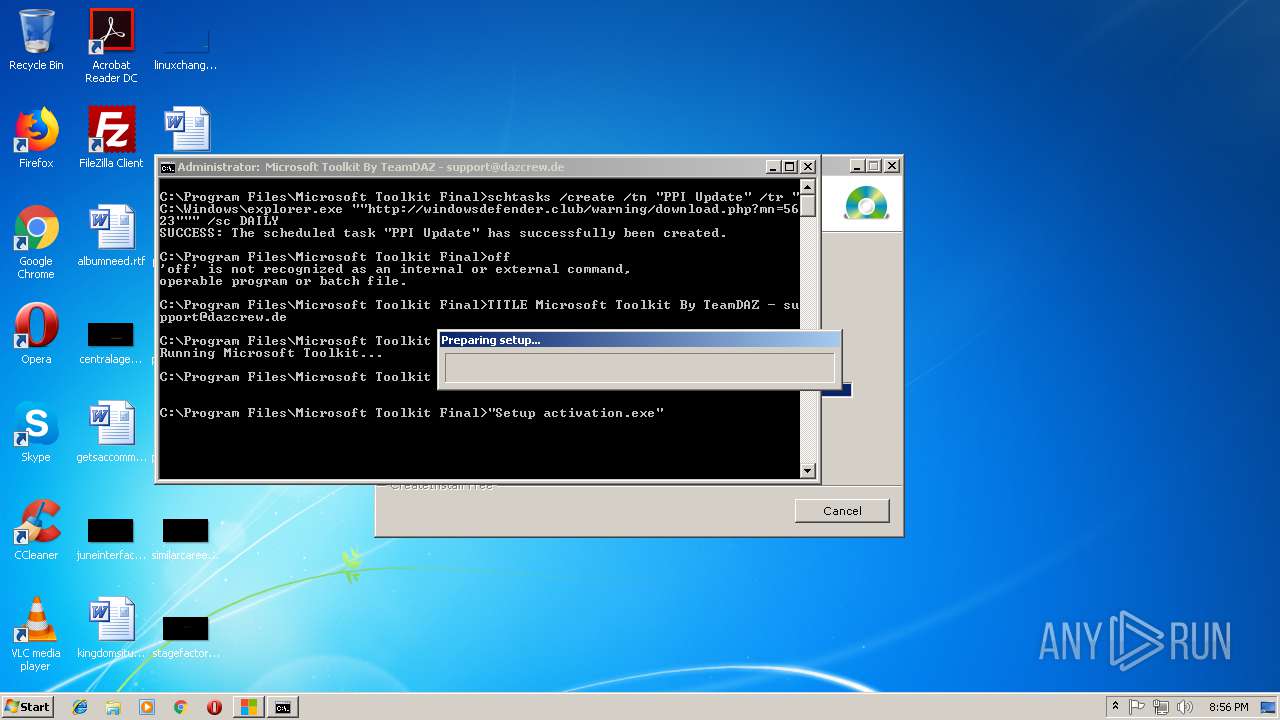Open the albumneed.rtf document
The width and height of the screenshot is (1280, 720).
click(x=111, y=236)
